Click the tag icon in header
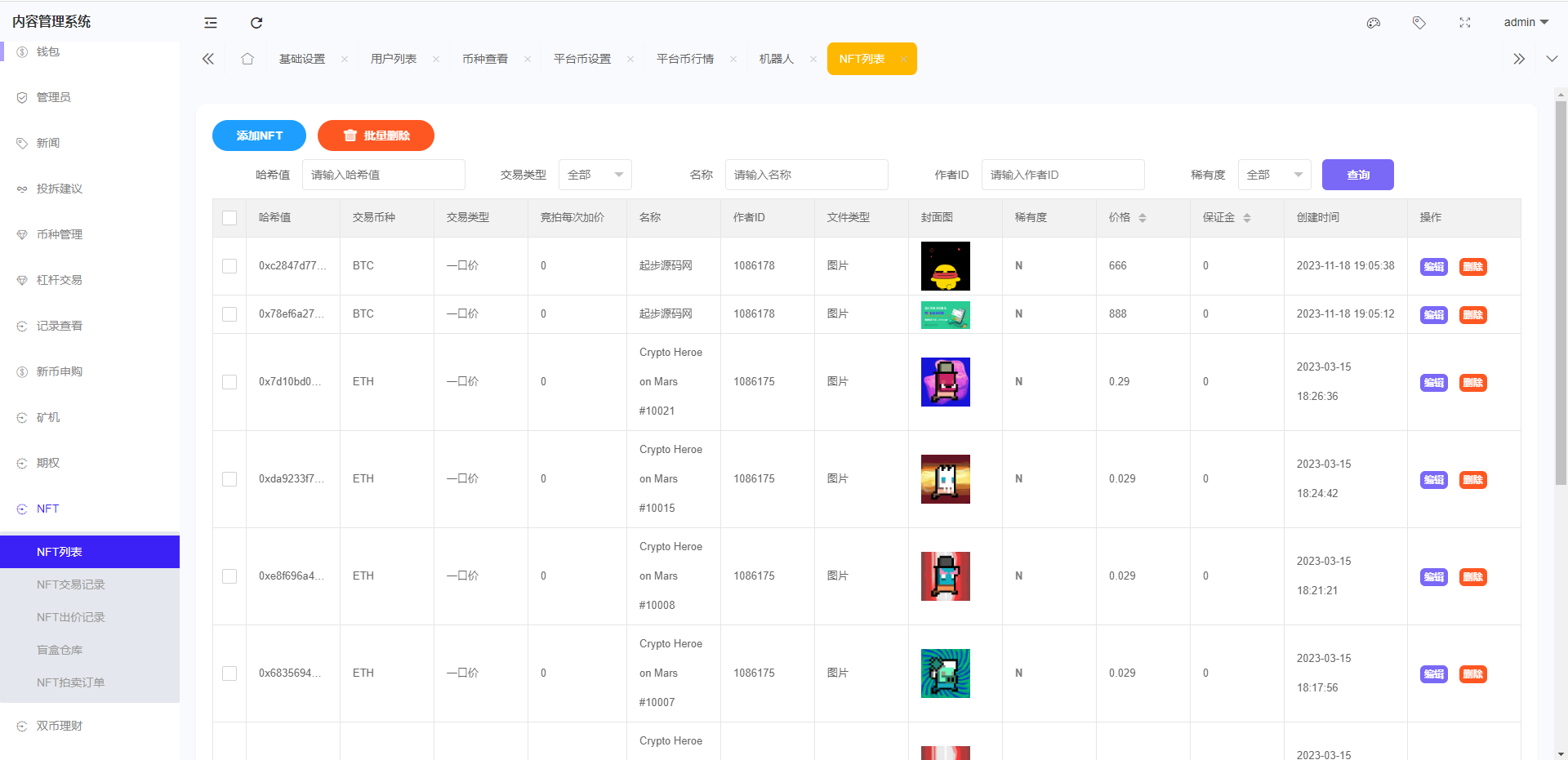 [x=1419, y=23]
